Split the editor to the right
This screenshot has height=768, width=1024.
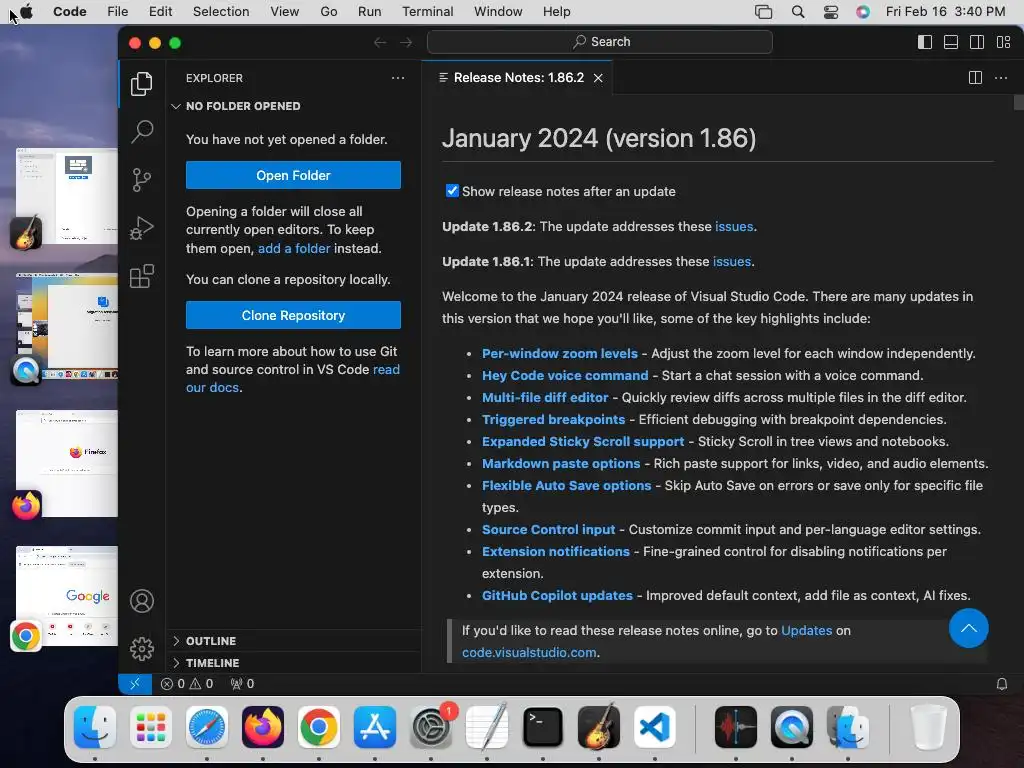[x=975, y=78]
